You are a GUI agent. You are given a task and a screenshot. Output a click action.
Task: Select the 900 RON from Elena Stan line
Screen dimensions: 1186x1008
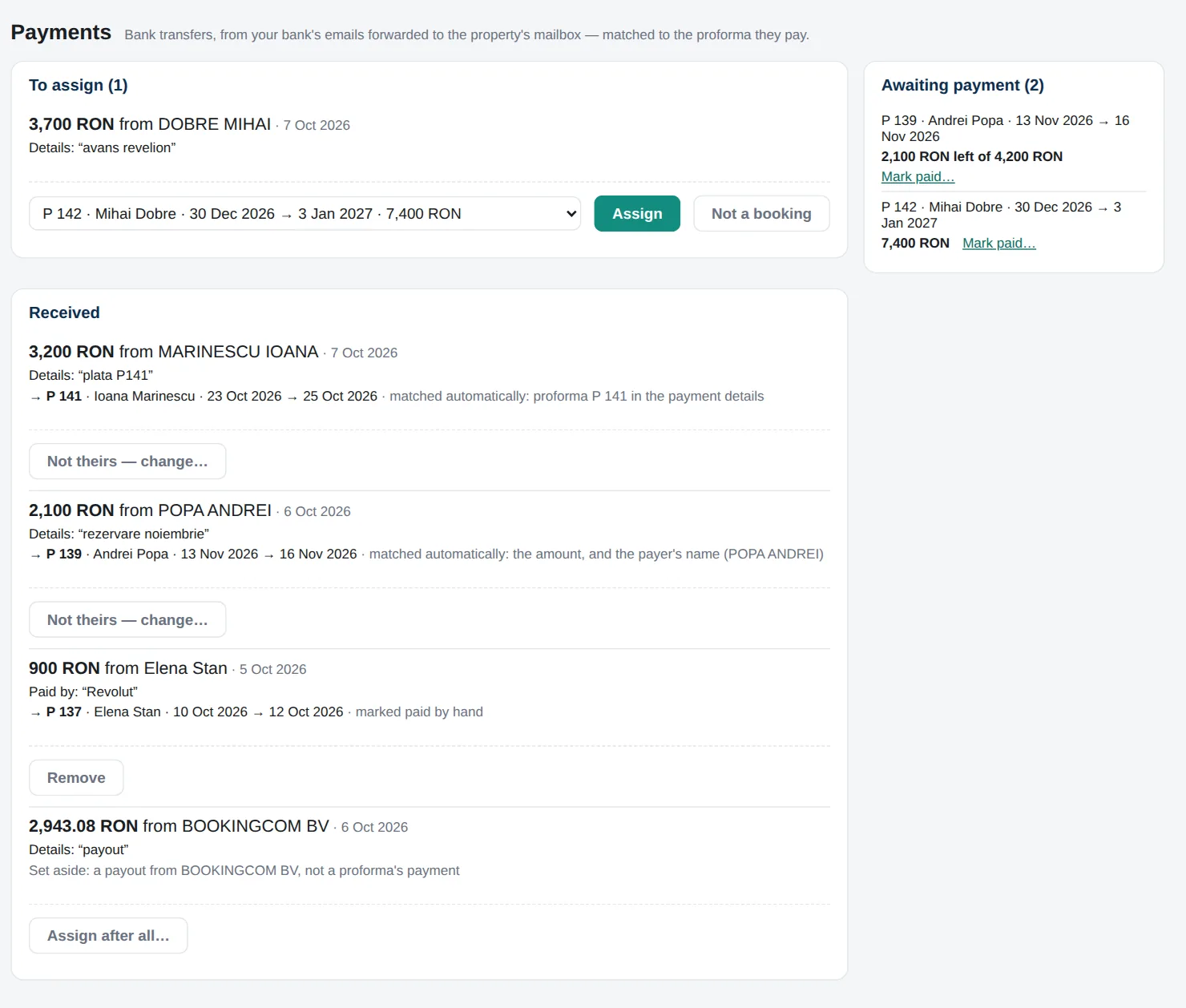click(167, 668)
